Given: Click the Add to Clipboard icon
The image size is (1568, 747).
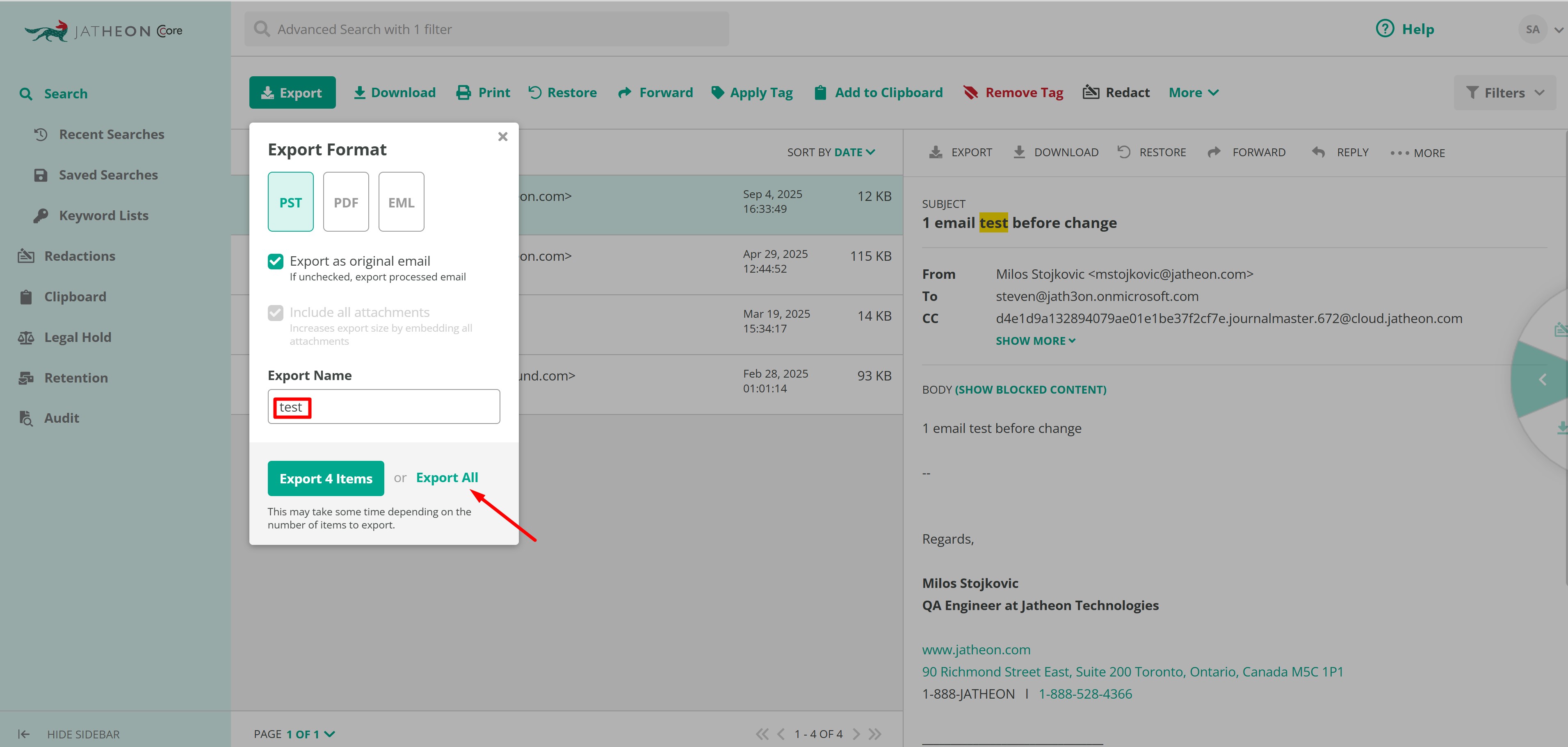Looking at the screenshot, I should (821, 93).
